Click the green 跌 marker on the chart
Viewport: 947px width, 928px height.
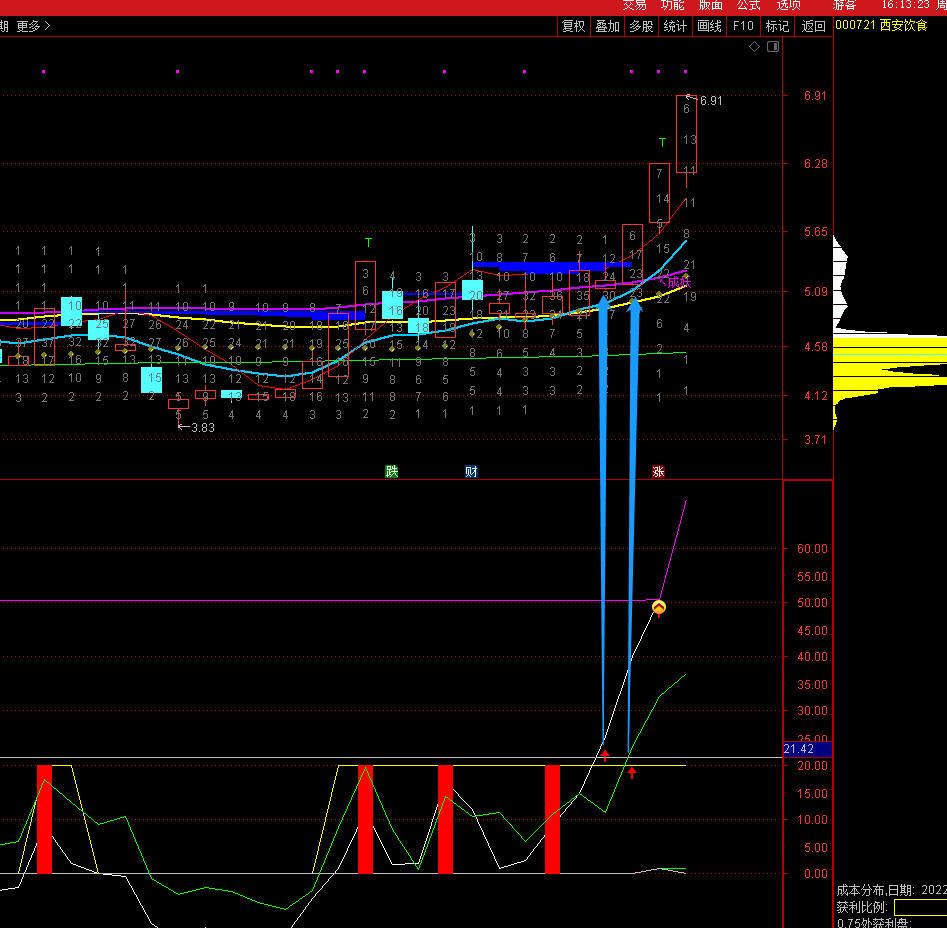tap(392, 471)
